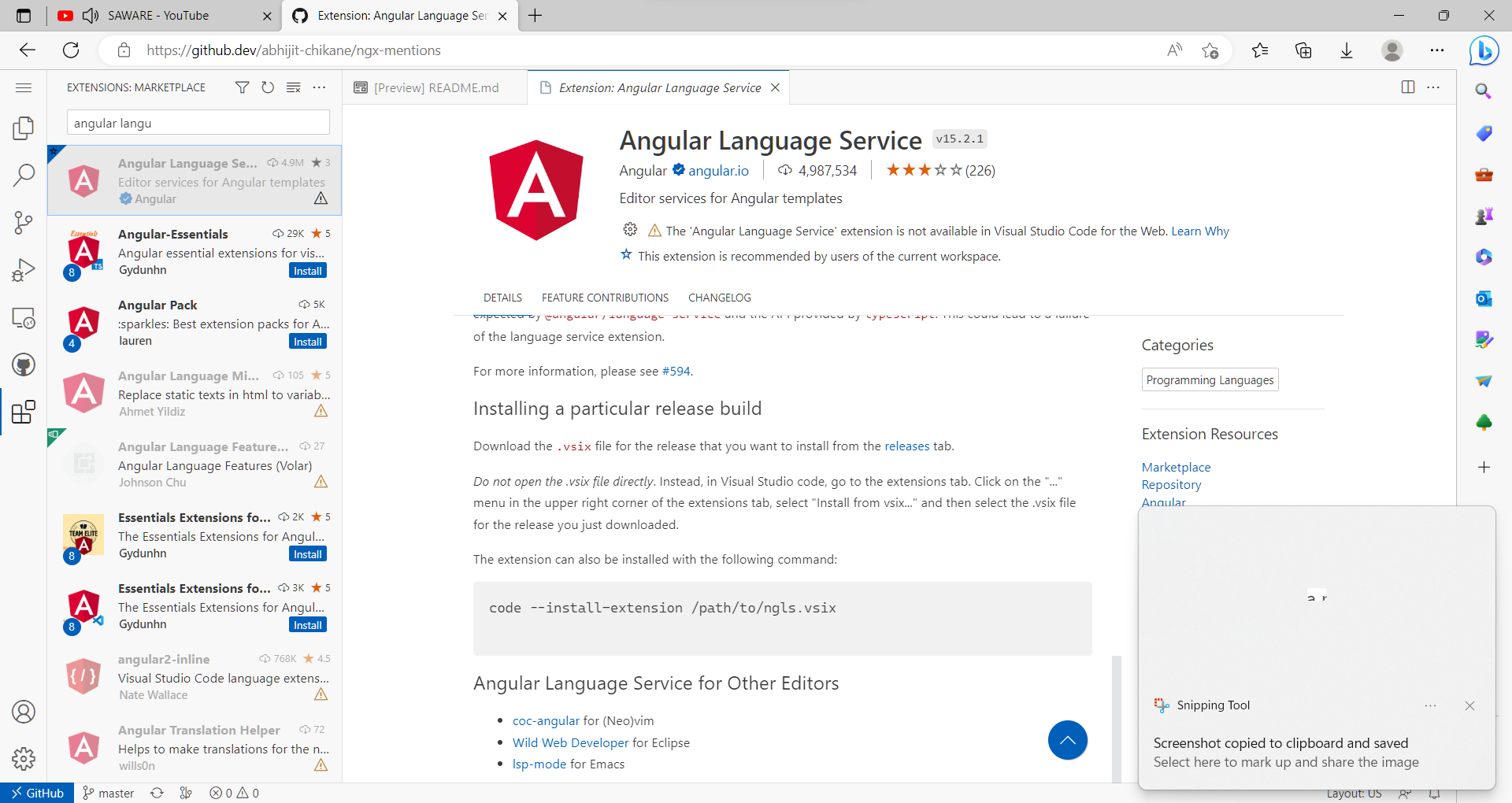
Task: Open errors and warnings indicator in status bar
Action: pos(234,793)
